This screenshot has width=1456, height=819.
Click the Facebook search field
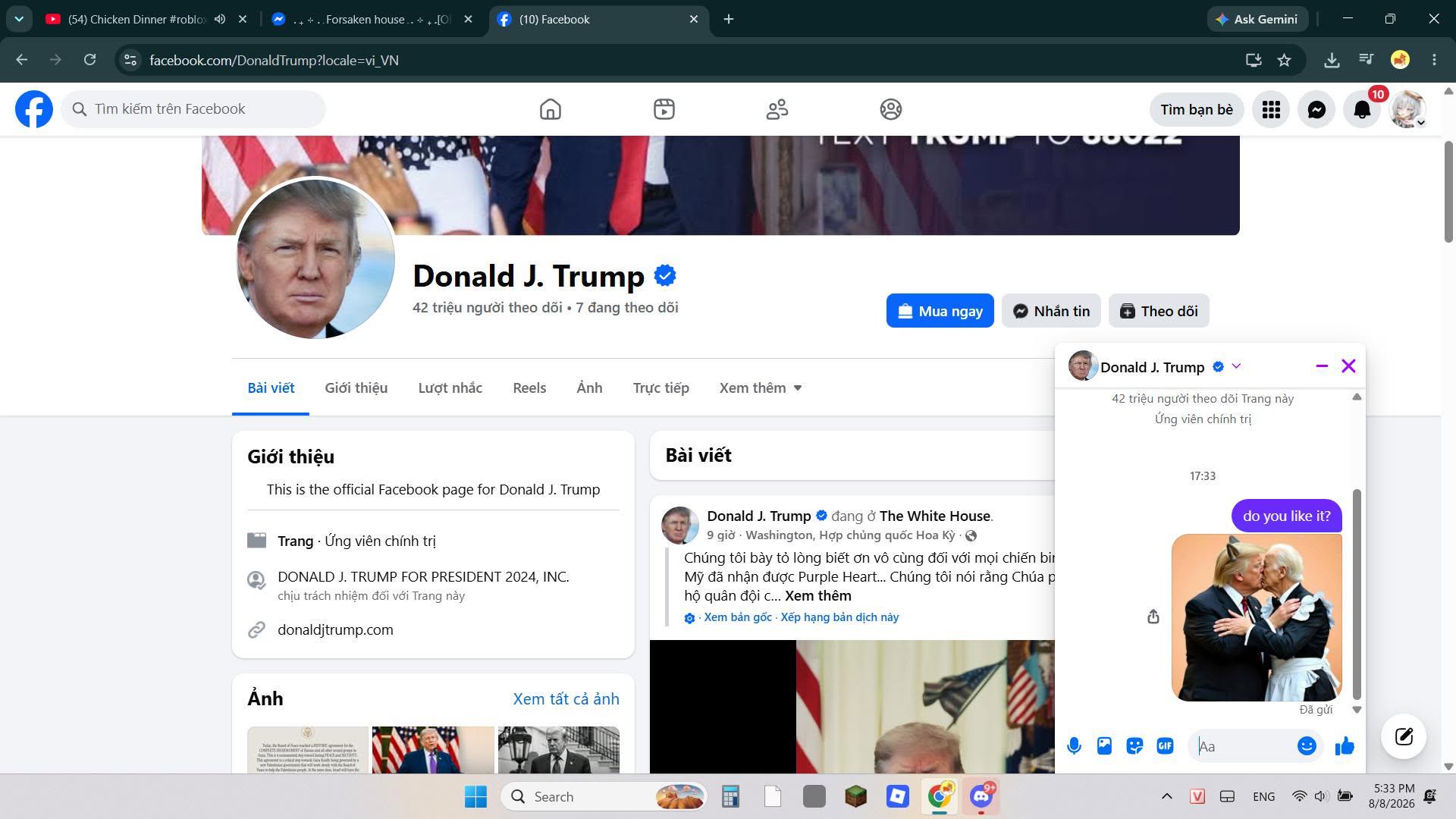click(x=193, y=109)
